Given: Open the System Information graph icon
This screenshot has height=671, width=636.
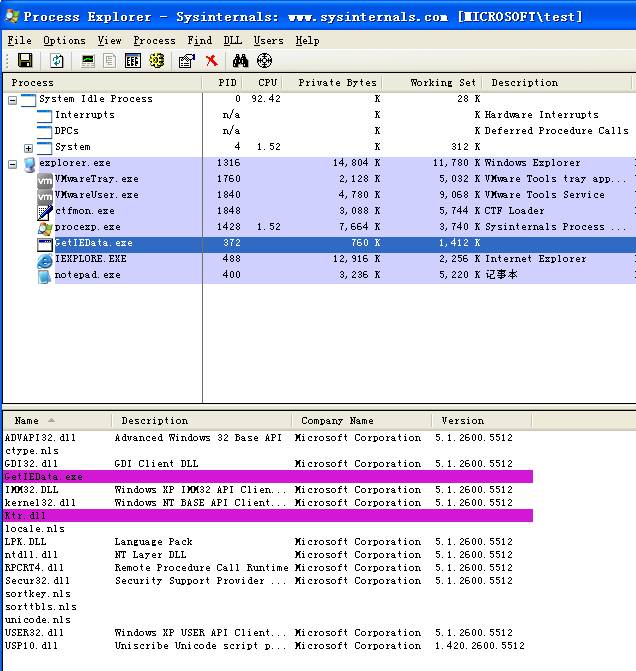Looking at the screenshot, I should click(x=88, y=60).
